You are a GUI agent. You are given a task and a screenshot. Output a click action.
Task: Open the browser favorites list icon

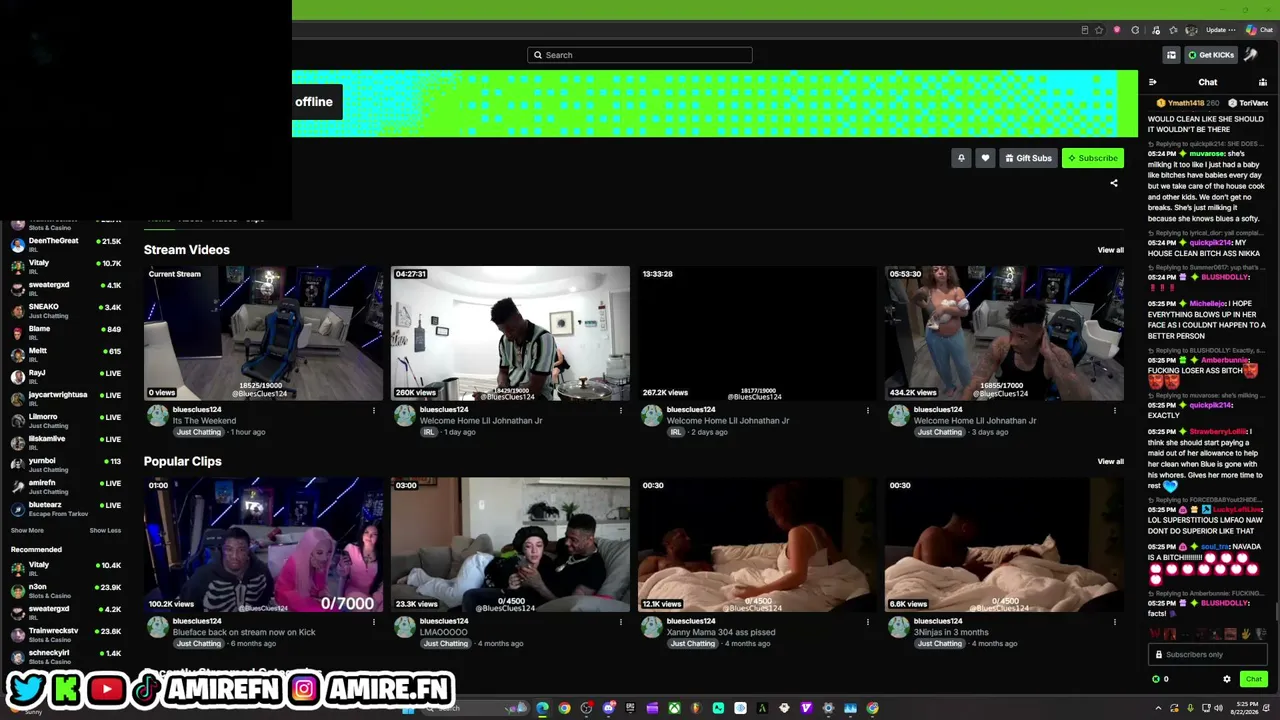click(x=1173, y=30)
